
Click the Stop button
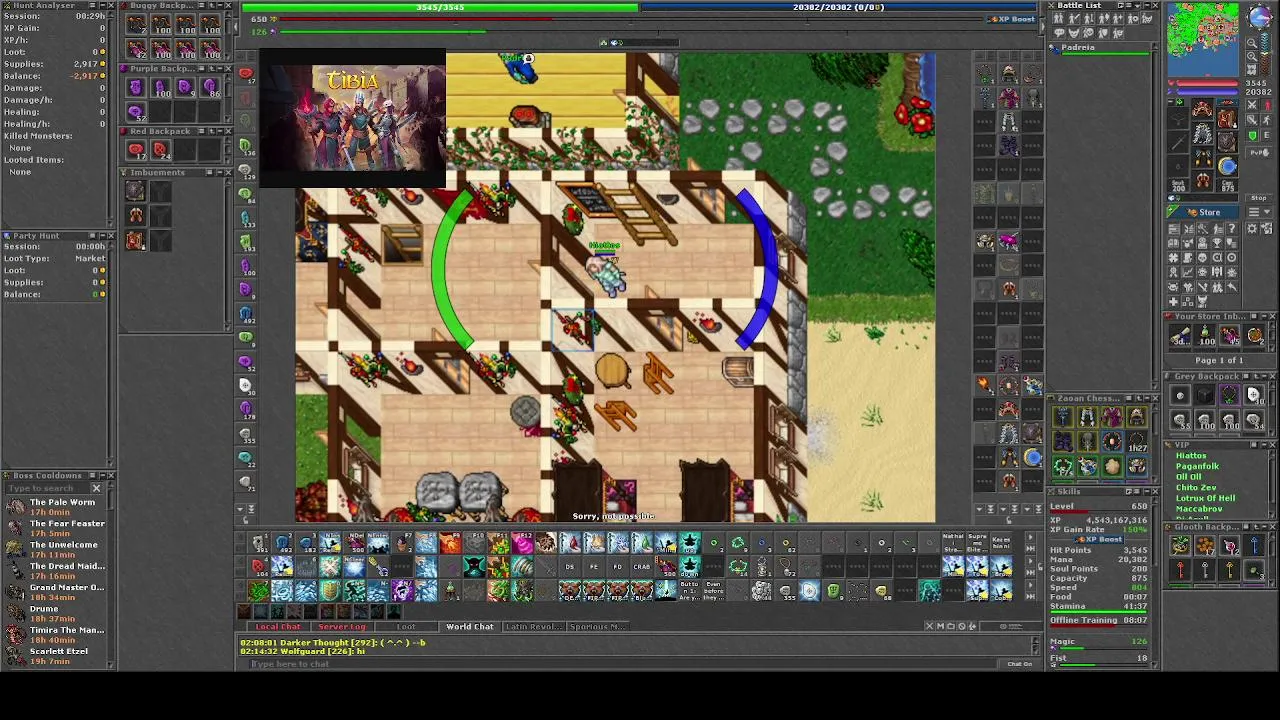tap(1258, 197)
